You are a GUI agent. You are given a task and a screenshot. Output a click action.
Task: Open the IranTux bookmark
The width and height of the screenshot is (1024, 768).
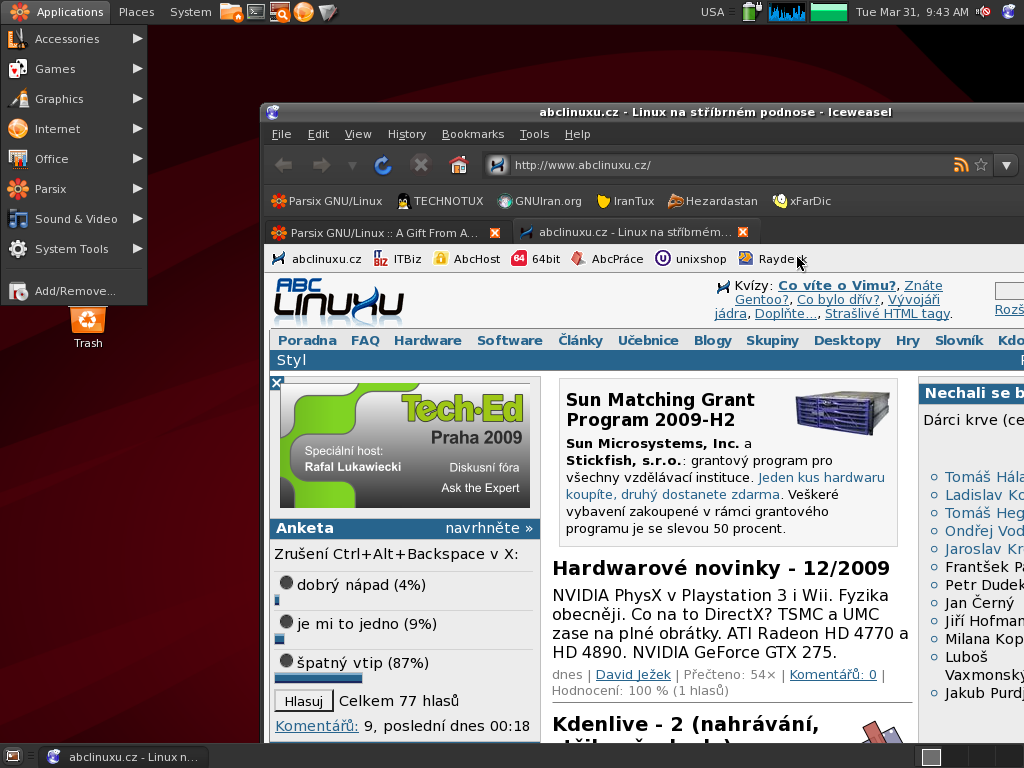(626, 201)
